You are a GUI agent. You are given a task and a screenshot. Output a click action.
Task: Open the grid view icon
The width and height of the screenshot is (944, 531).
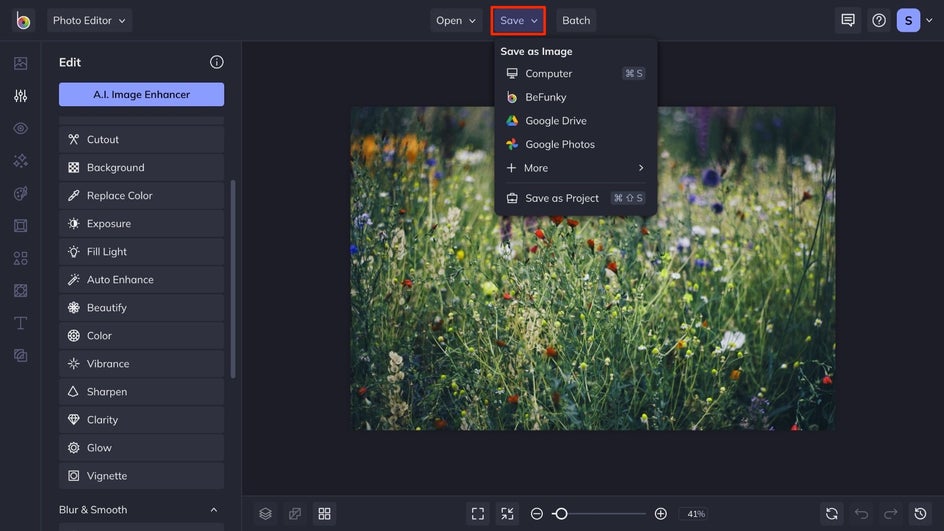click(324, 514)
